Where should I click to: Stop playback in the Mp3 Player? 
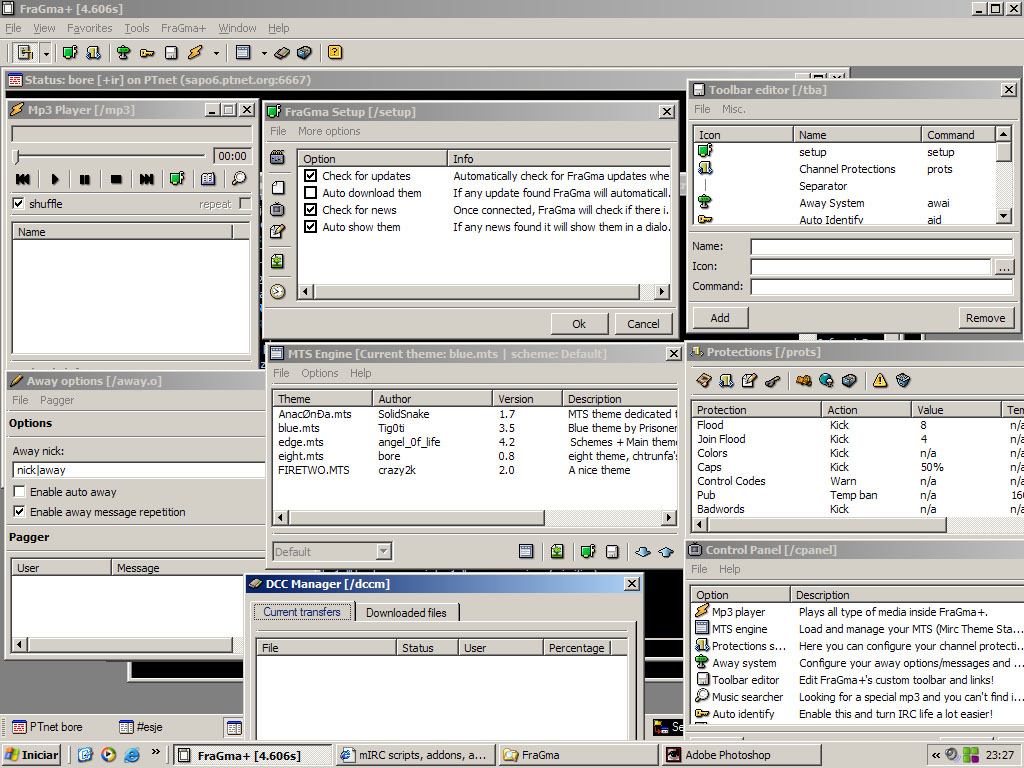pos(116,179)
